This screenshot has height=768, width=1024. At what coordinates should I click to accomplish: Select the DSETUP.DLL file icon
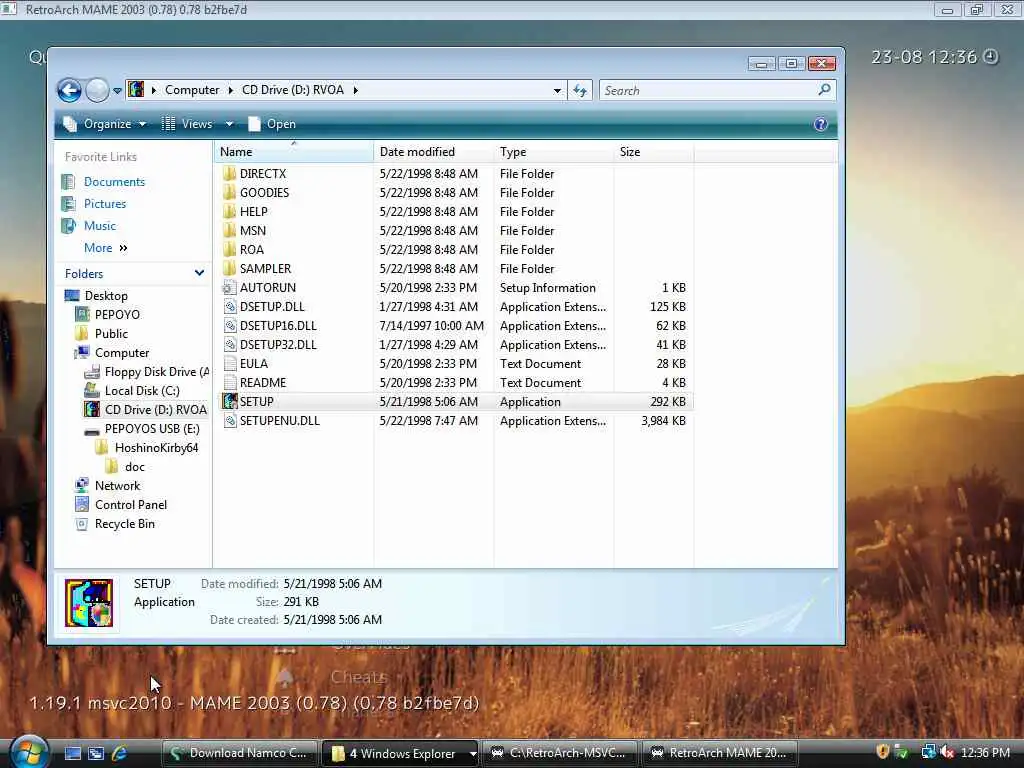(x=229, y=307)
